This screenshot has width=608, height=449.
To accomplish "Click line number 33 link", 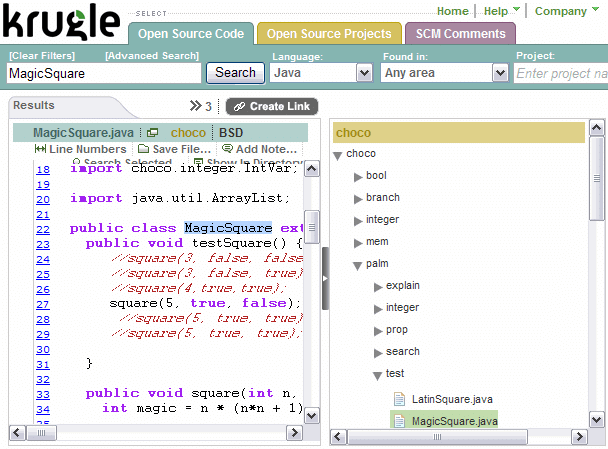I will (43, 395).
